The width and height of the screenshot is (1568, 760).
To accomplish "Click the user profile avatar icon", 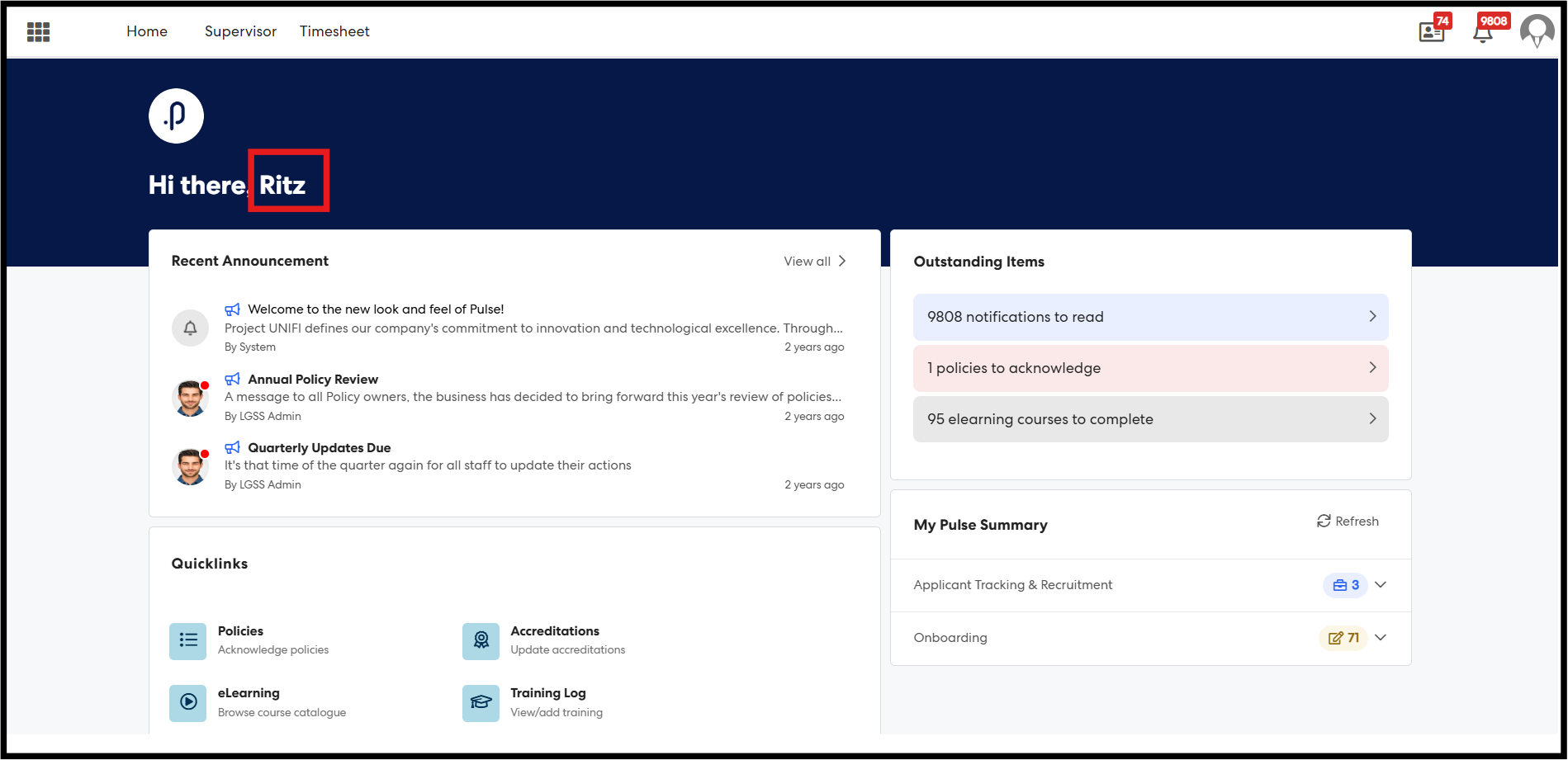I will pyautogui.click(x=1536, y=32).
